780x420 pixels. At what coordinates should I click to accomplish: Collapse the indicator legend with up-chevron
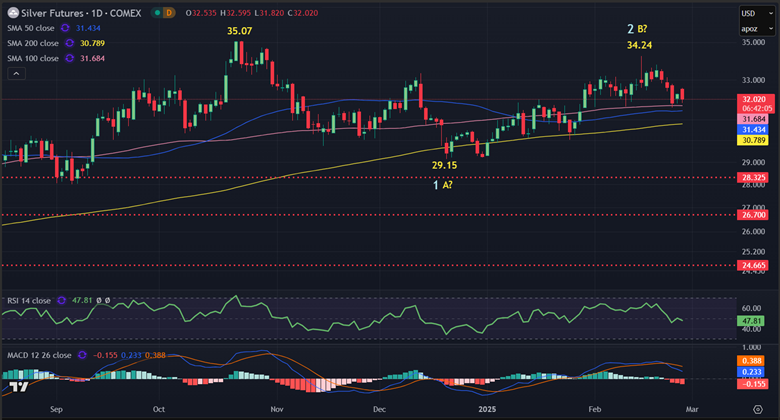point(16,74)
